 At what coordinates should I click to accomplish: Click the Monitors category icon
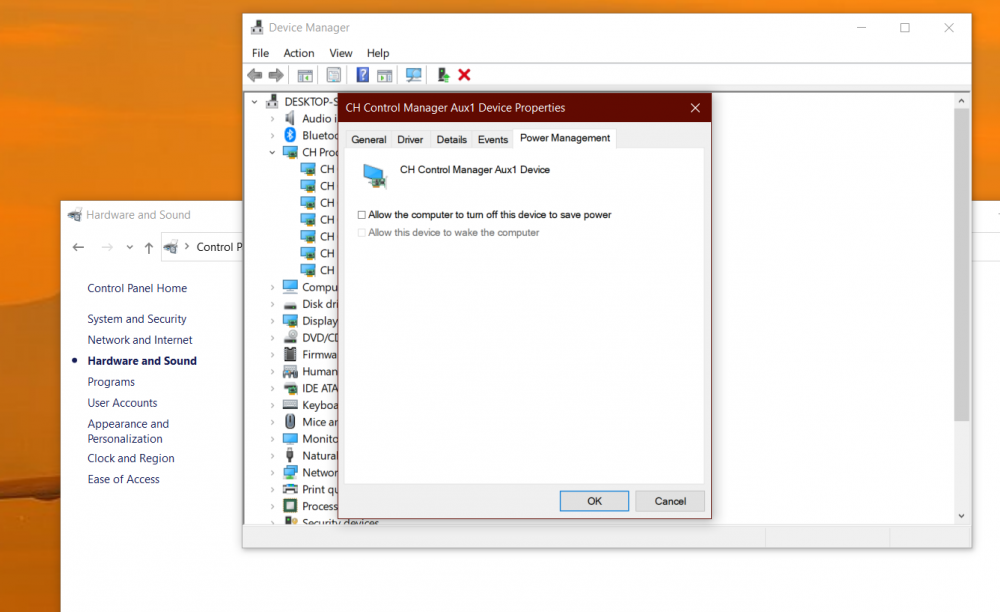pos(290,439)
